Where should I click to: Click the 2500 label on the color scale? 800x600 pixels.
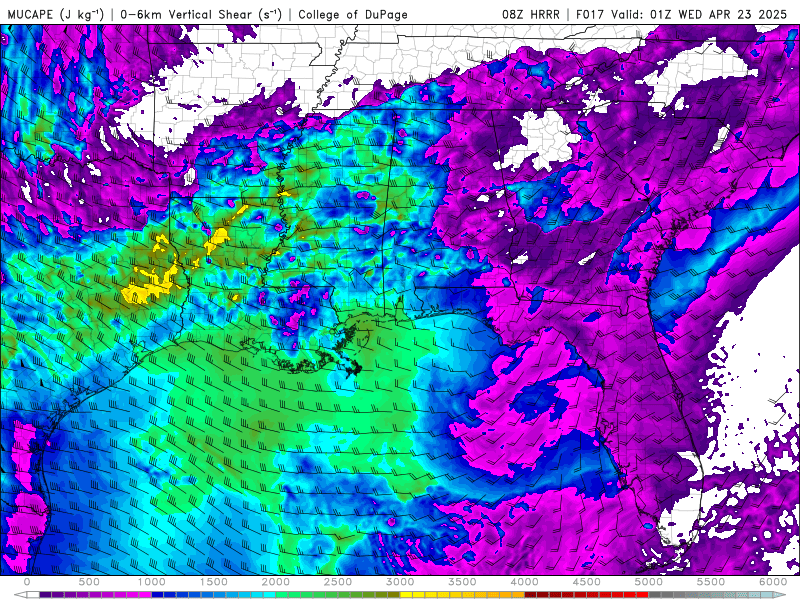(338, 582)
